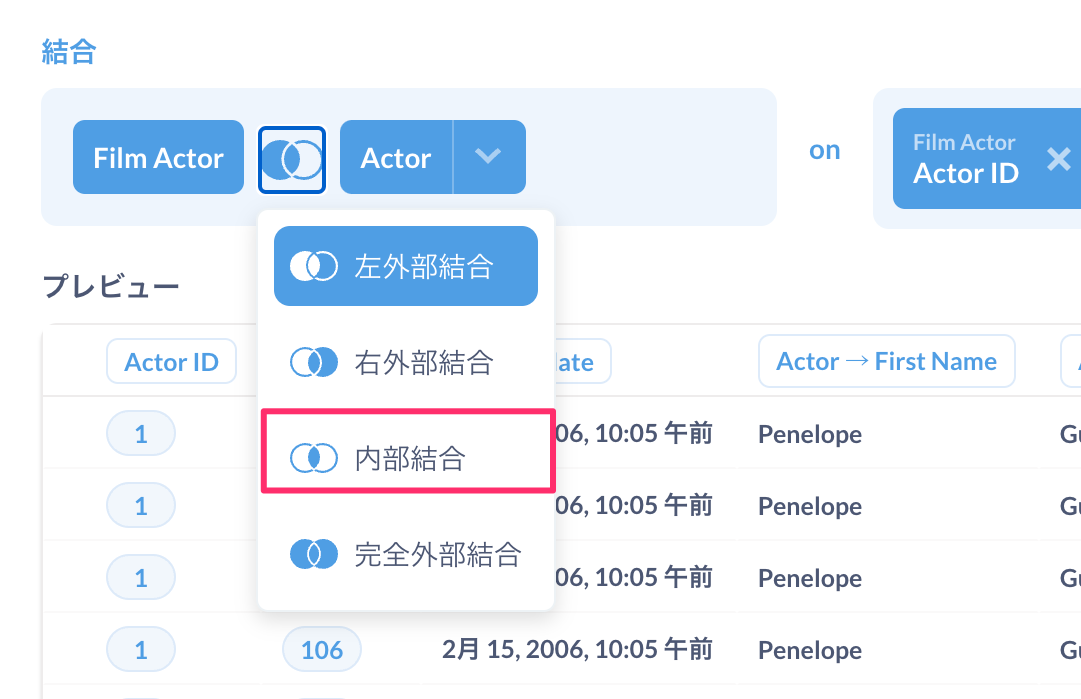Expand the Actor table chevron dropdown
Screen dimensions: 1081x699
[488, 157]
